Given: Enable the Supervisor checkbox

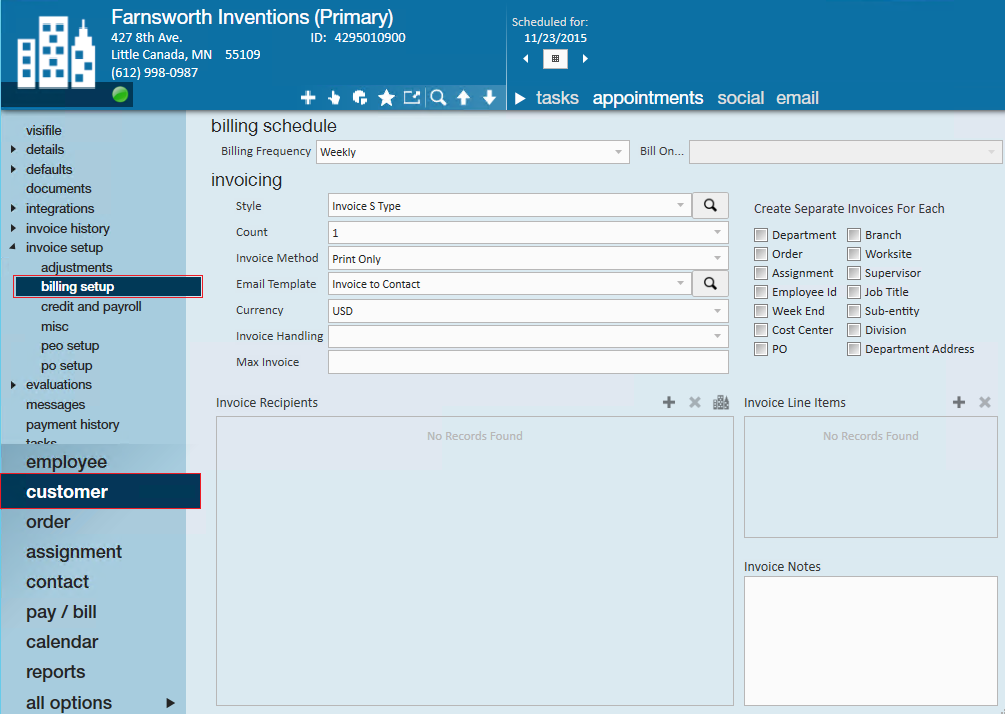Looking at the screenshot, I should 854,273.
